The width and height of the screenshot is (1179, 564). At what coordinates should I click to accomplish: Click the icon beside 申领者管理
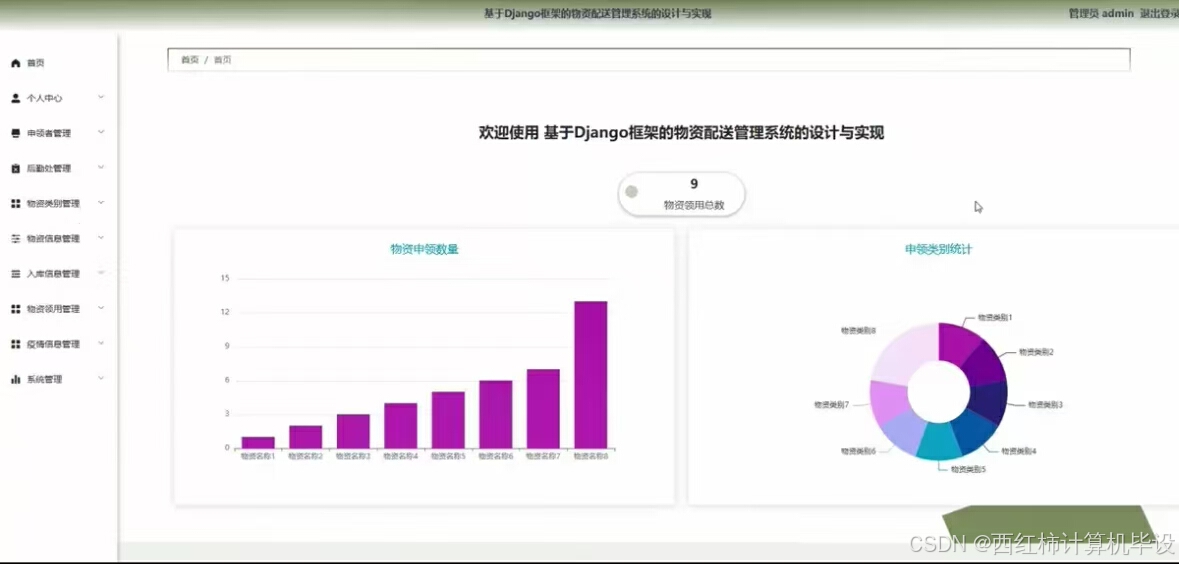click(x=16, y=134)
